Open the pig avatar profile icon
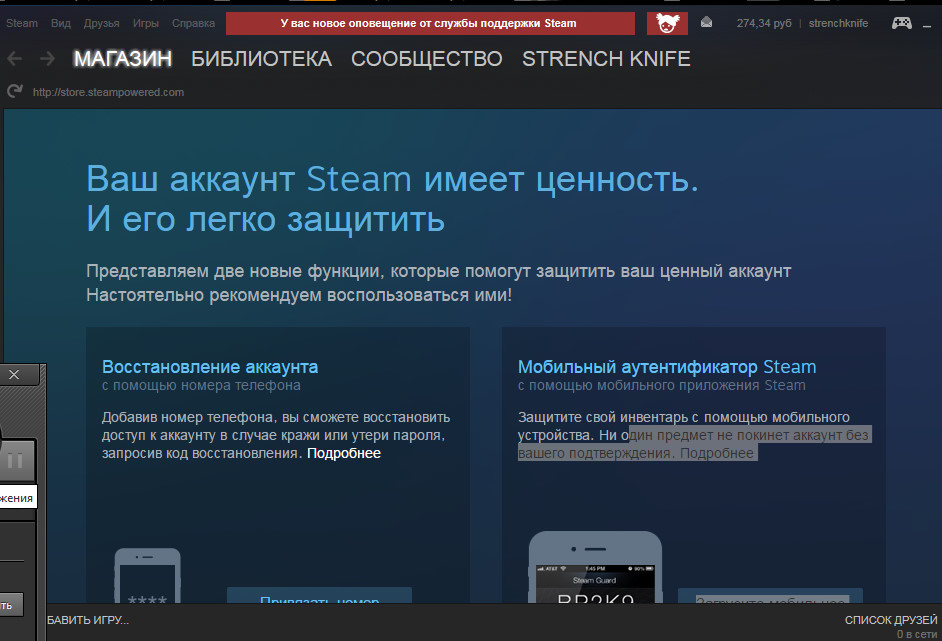This screenshot has height=641, width=942. (667, 23)
